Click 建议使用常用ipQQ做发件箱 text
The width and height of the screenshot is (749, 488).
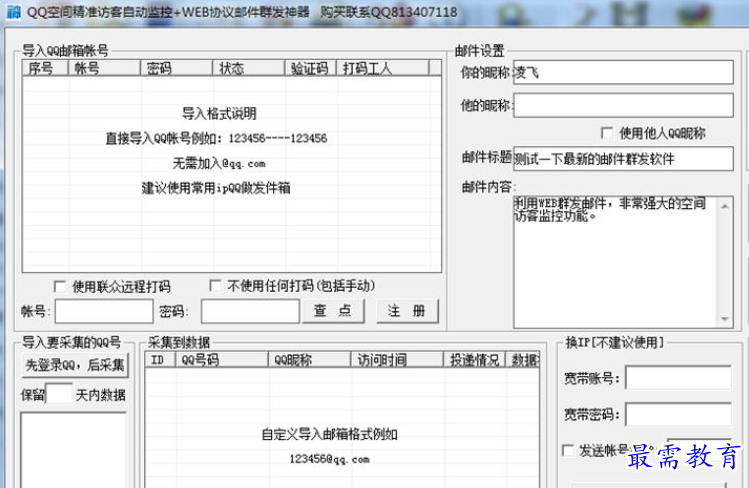click(216, 188)
